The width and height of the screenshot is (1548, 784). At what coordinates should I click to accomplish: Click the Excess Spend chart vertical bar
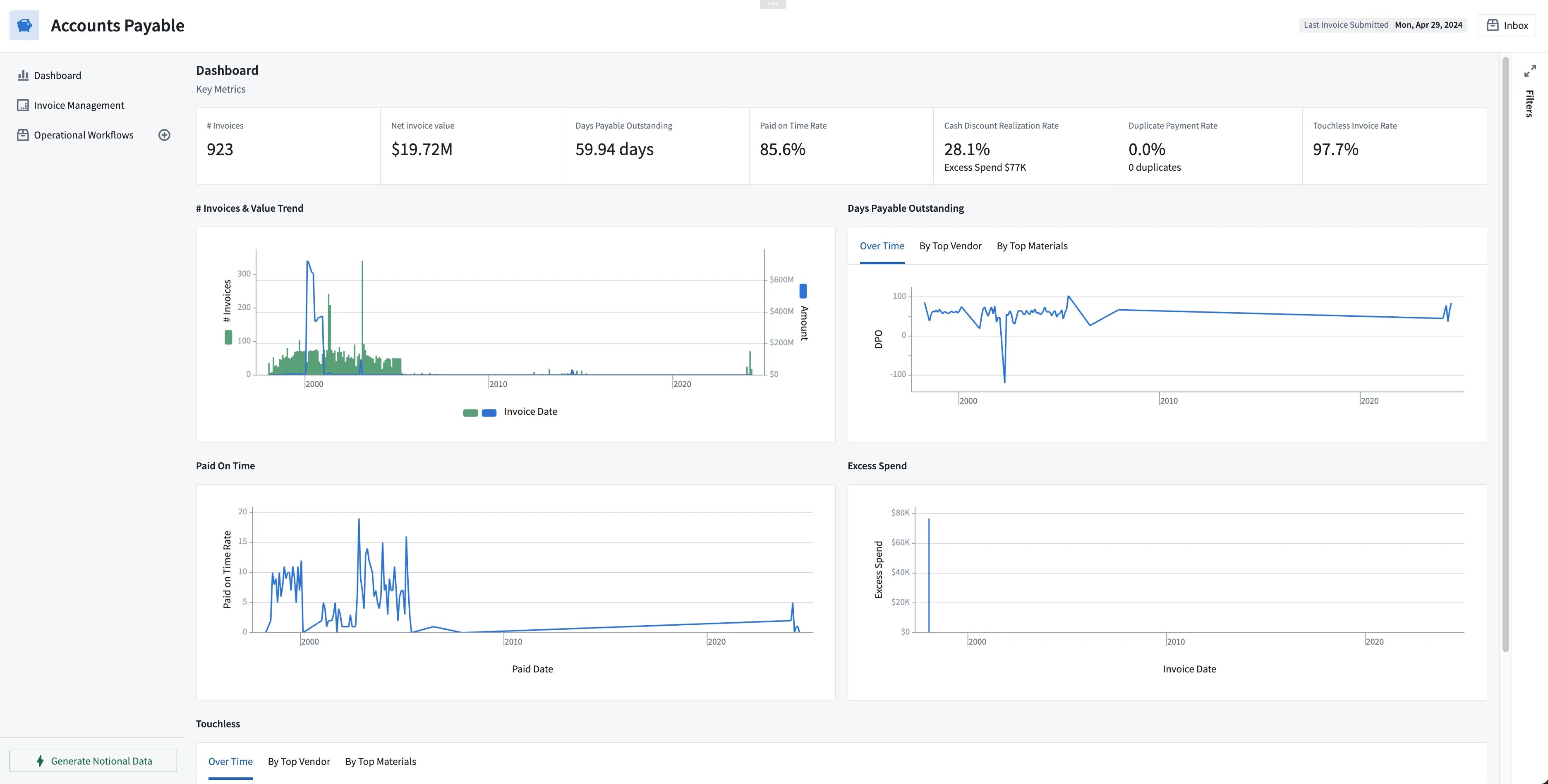(928, 575)
